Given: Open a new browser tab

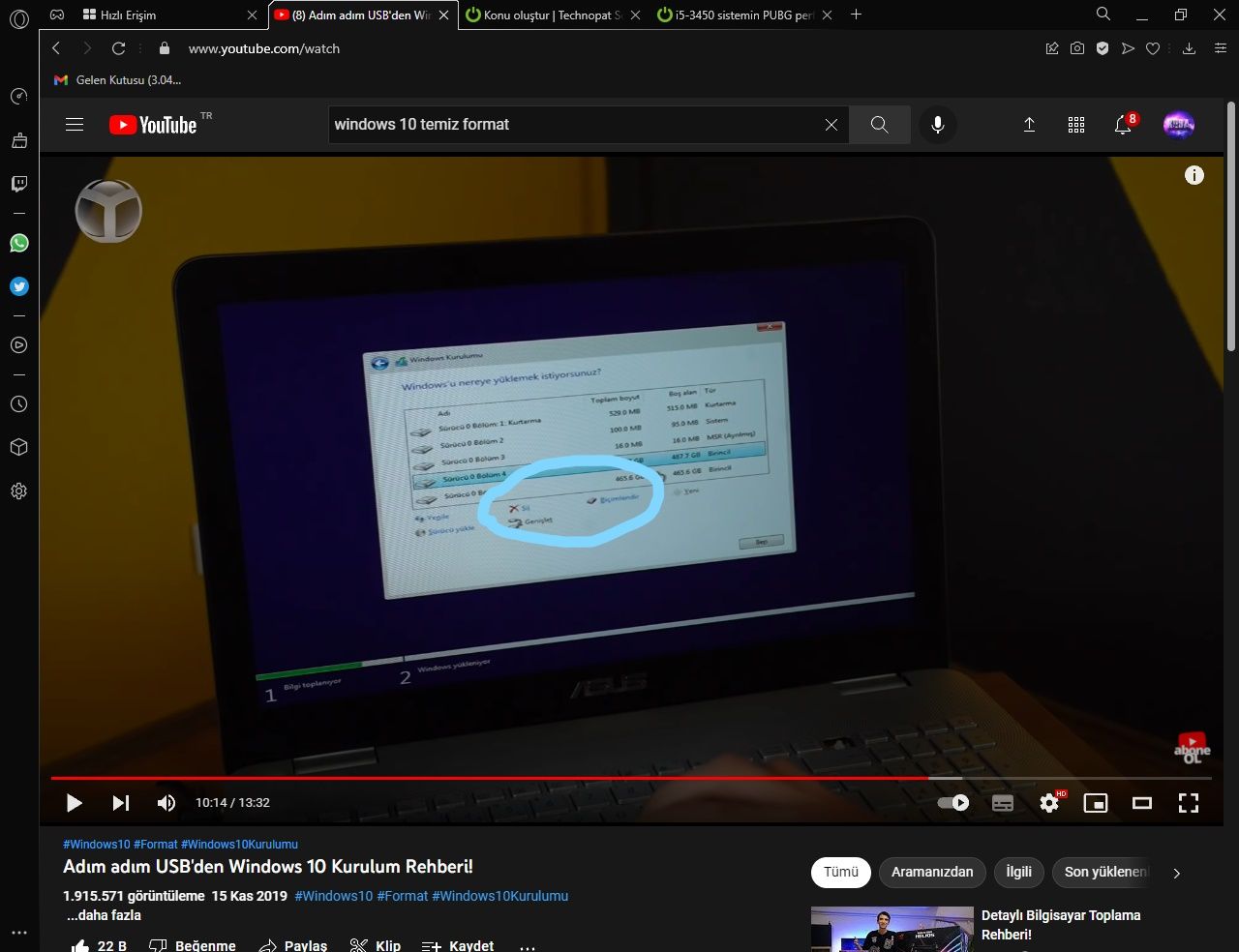Looking at the screenshot, I should (856, 15).
